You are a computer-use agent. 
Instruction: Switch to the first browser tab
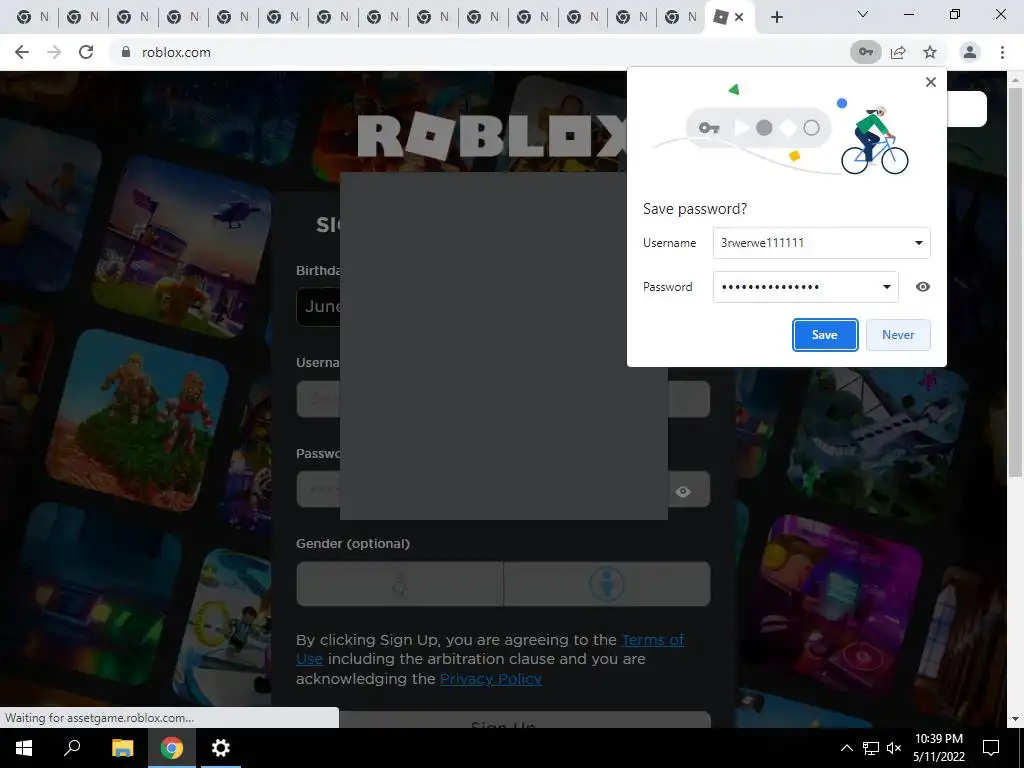point(33,17)
